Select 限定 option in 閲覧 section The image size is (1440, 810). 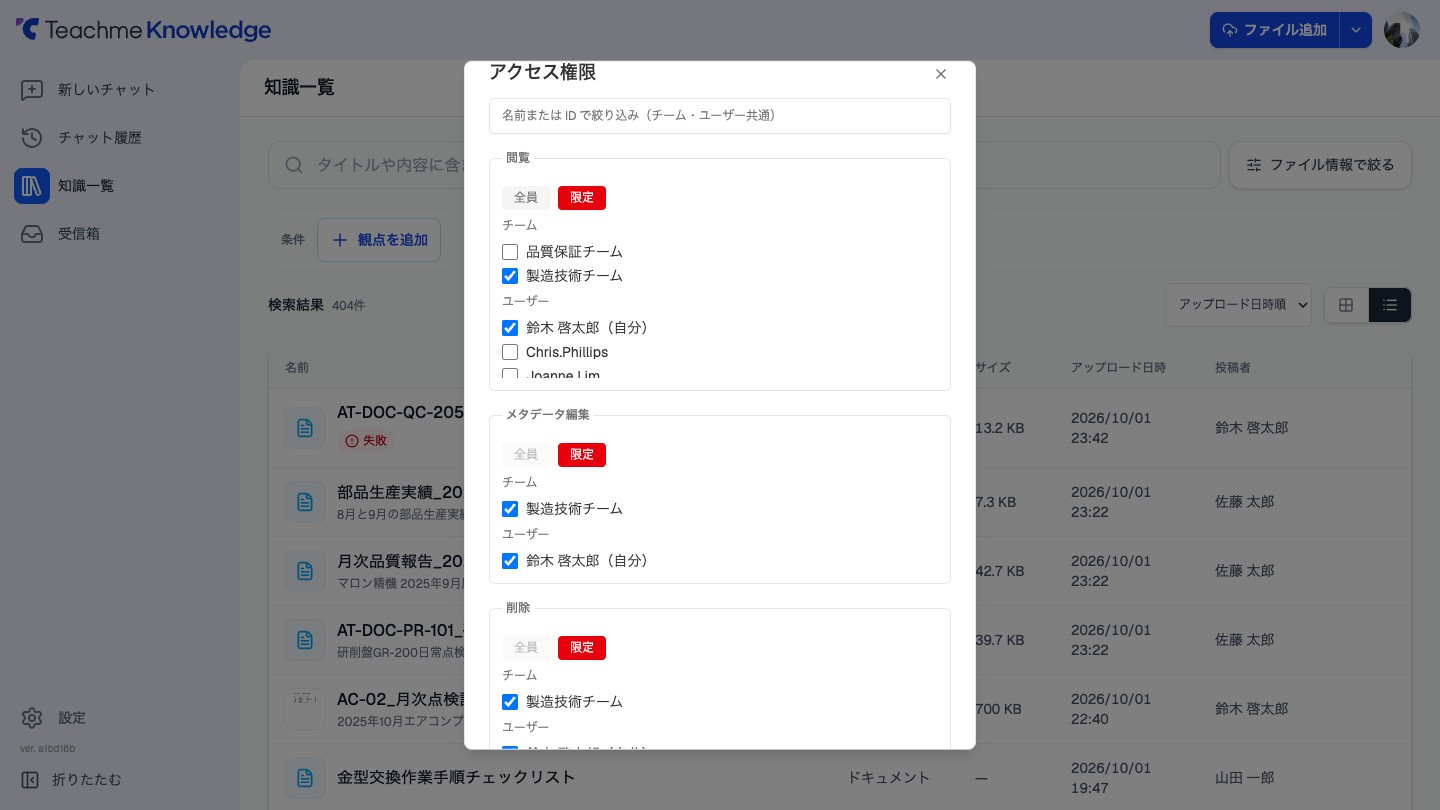click(582, 198)
